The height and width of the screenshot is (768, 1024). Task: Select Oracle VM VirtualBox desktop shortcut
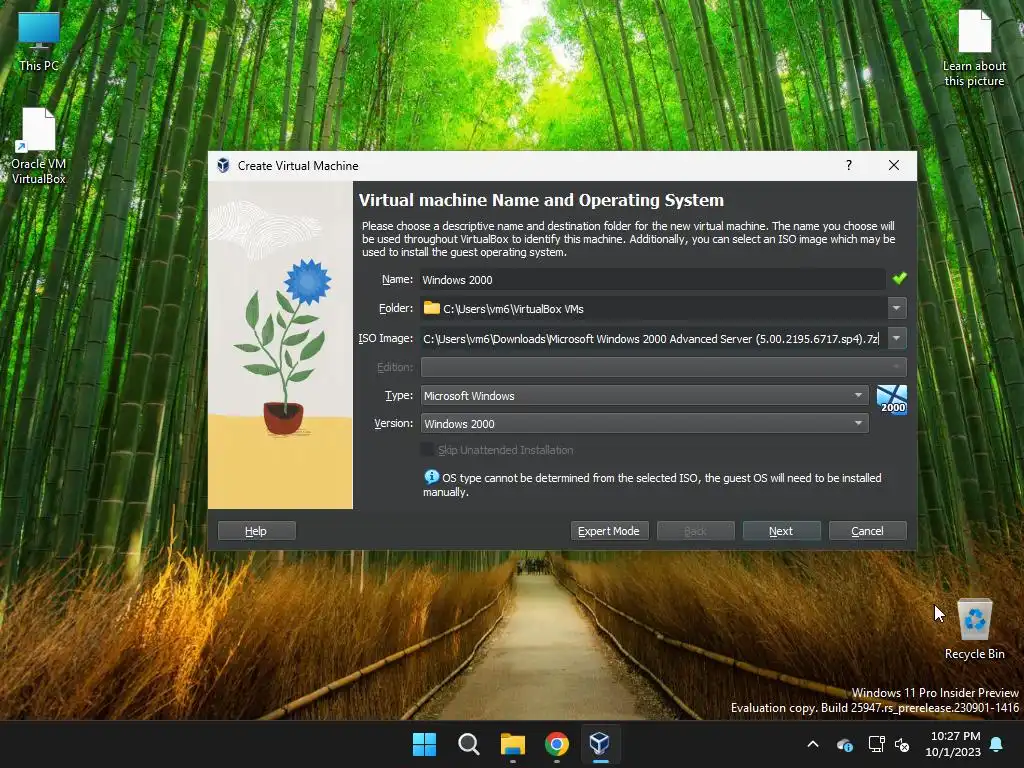coord(39,146)
